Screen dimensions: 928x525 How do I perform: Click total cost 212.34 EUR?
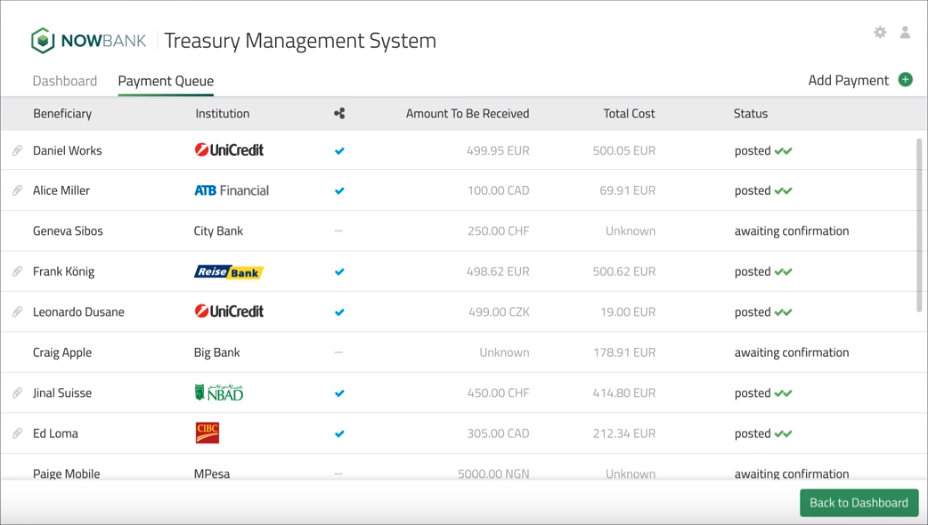pyautogui.click(x=624, y=433)
